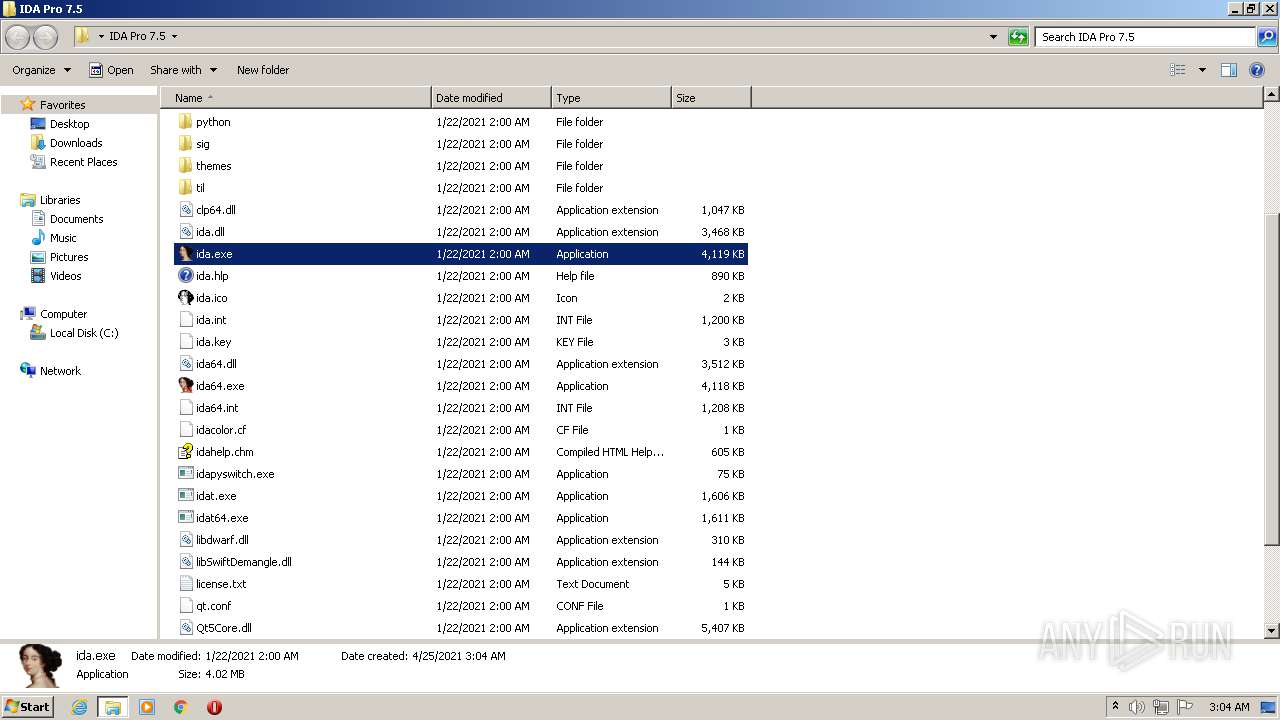Select the ida.hlp help file icon
This screenshot has height=720, width=1280.
pos(185,276)
